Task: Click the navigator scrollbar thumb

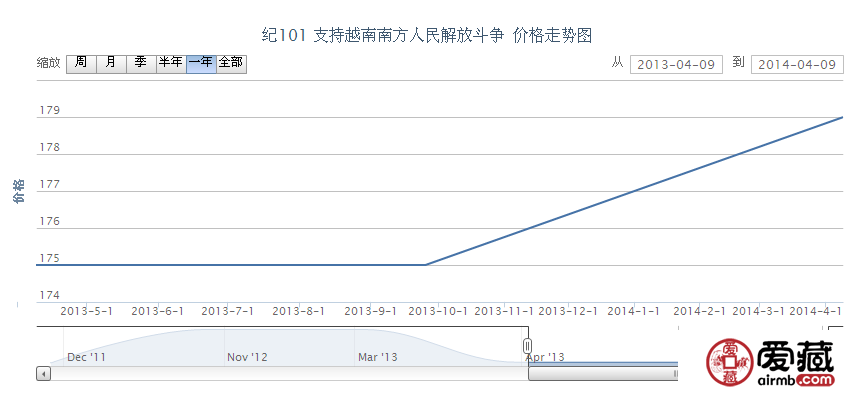Action: [x=603, y=374]
